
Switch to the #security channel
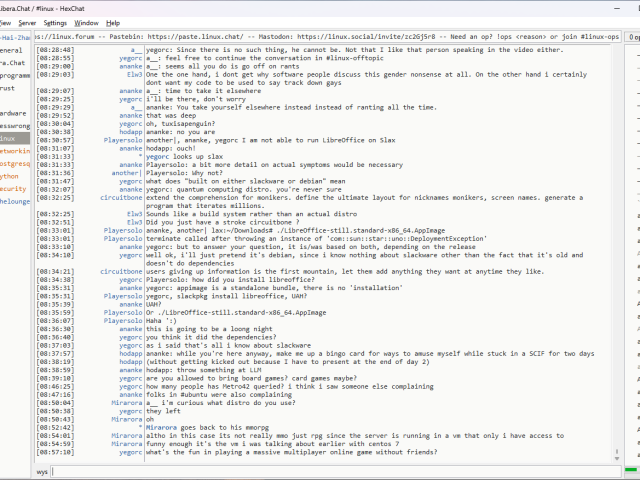(12, 188)
